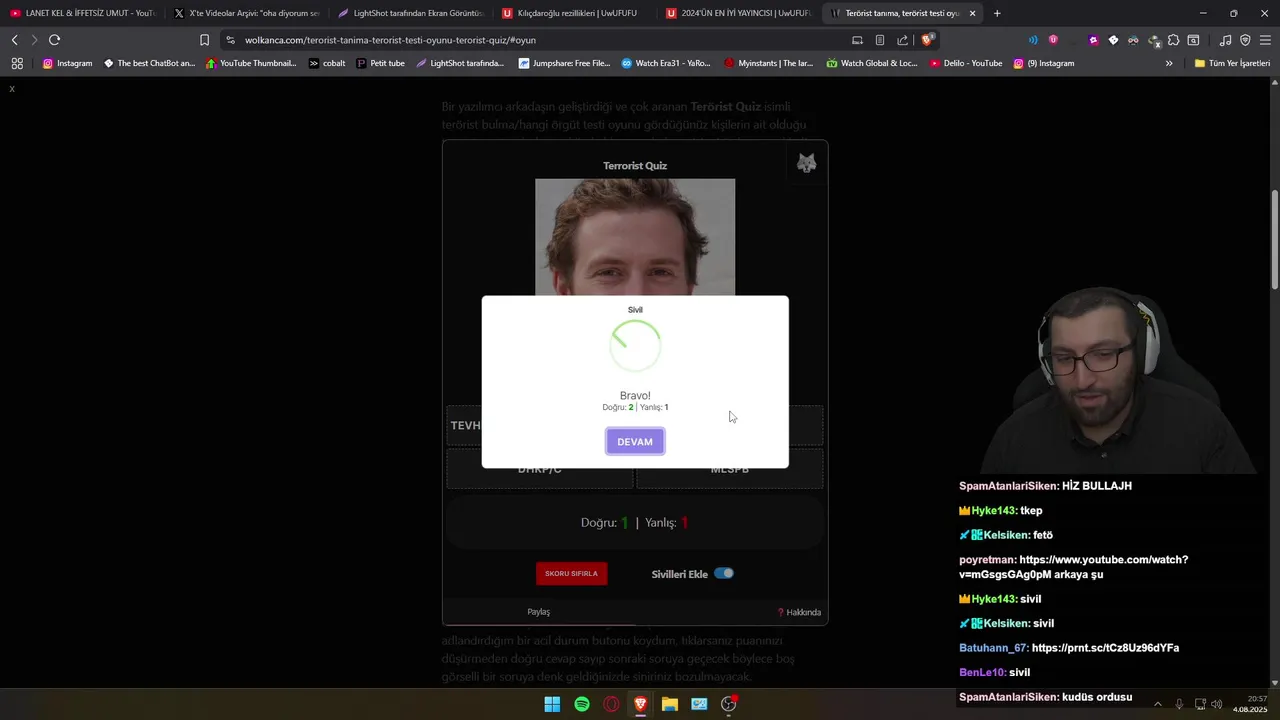The width and height of the screenshot is (1280, 720).
Task: Switch to 2024'ÜN EN İYİ YAYINCISI tab
Action: (x=738, y=13)
